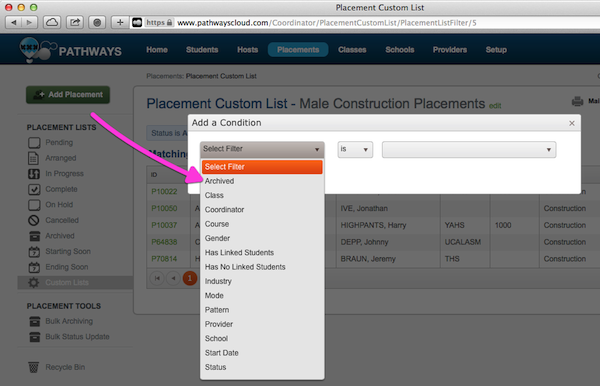Viewport: 600px width, 386px height.
Task: Click the Arranged document icon in the sidebar
Action: (x=34, y=158)
